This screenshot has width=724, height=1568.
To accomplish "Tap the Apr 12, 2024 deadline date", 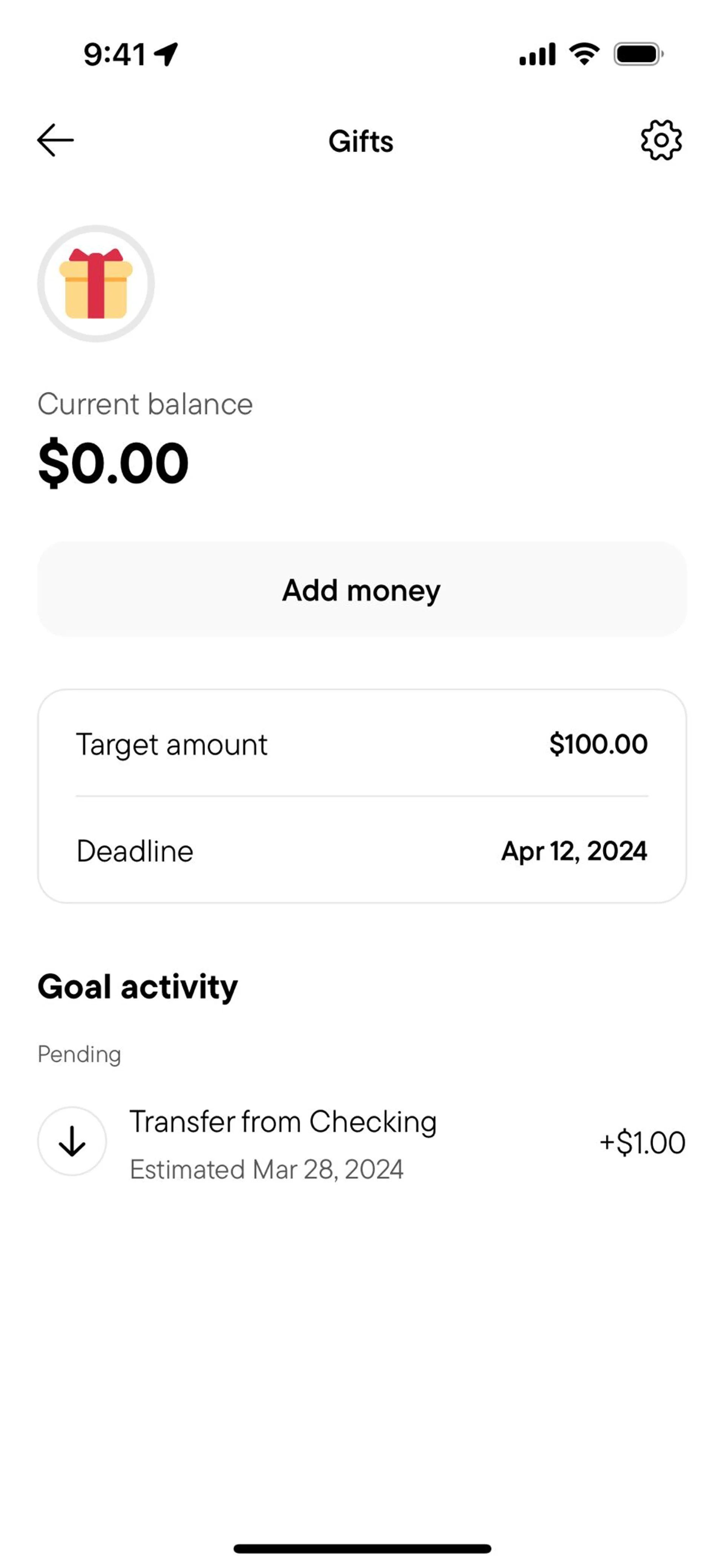I will click(x=574, y=851).
